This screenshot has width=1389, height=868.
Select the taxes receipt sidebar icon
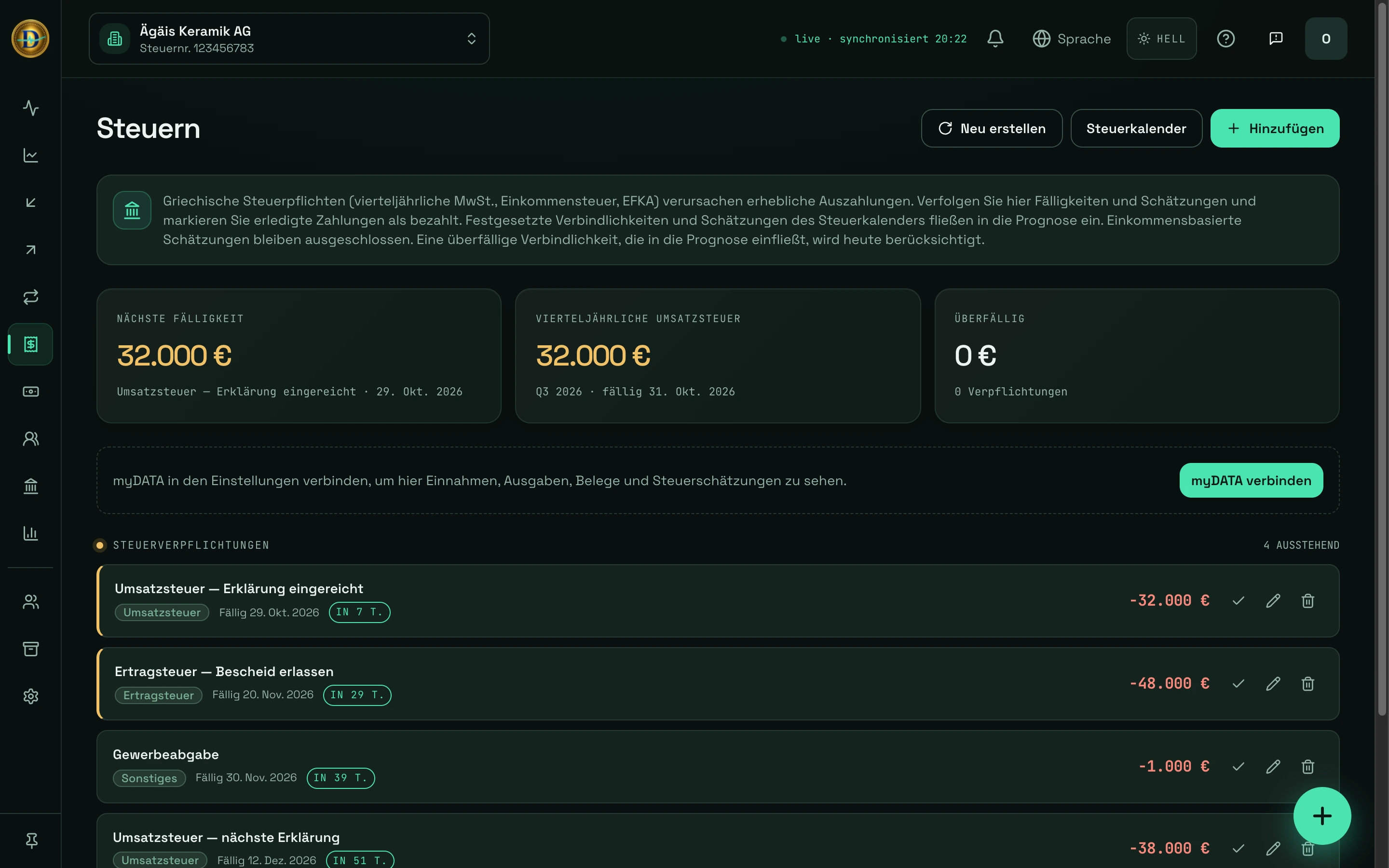tap(30, 344)
